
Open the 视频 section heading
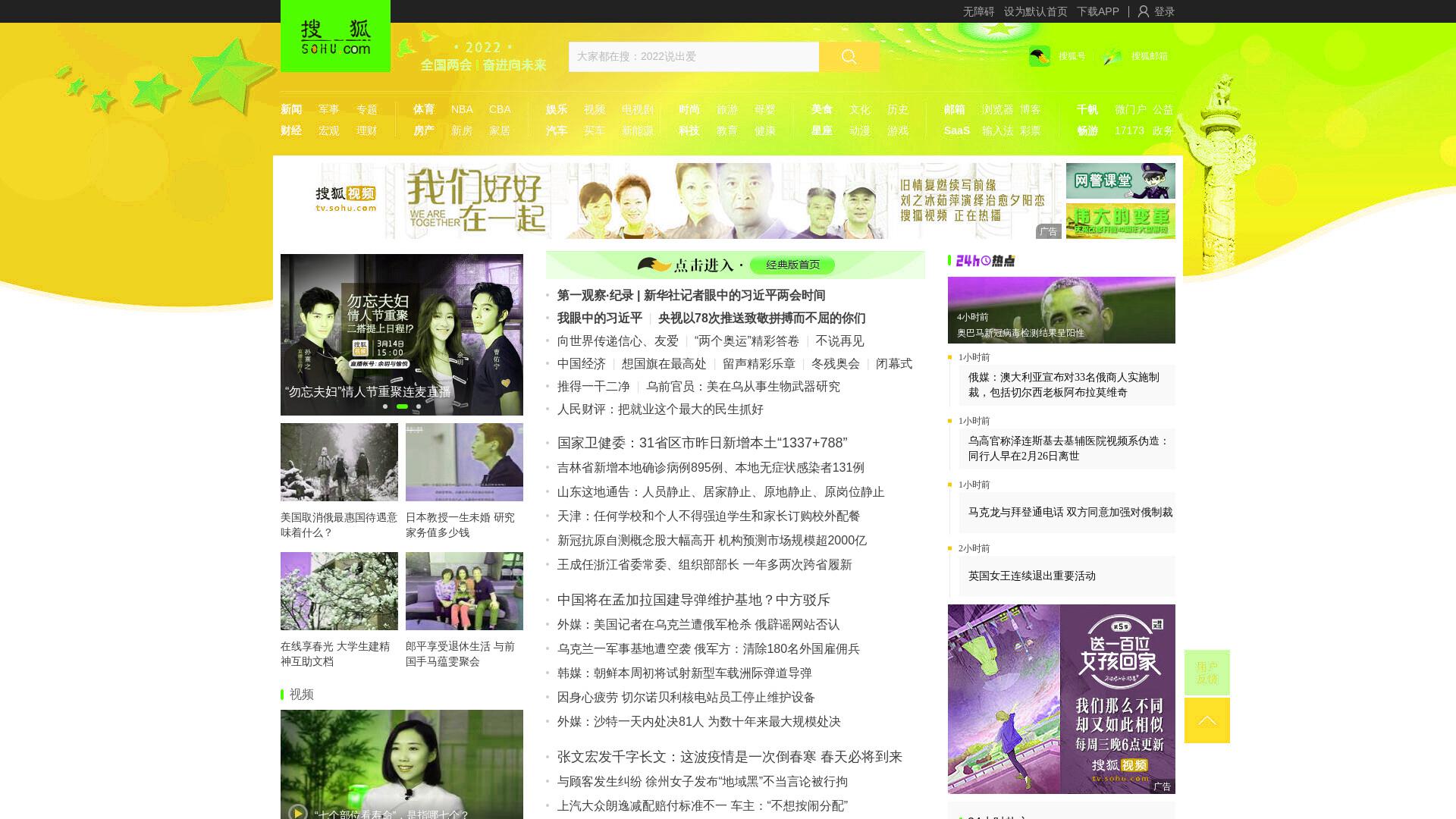pyautogui.click(x=301, y=695)
